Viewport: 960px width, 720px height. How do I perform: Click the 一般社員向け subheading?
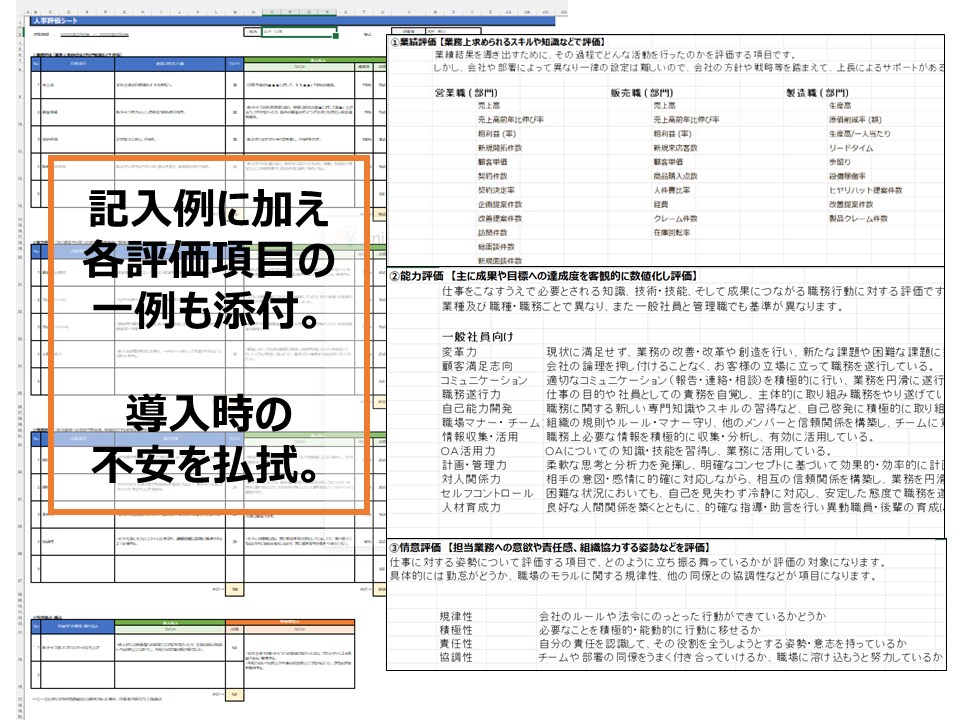[478, 336]
